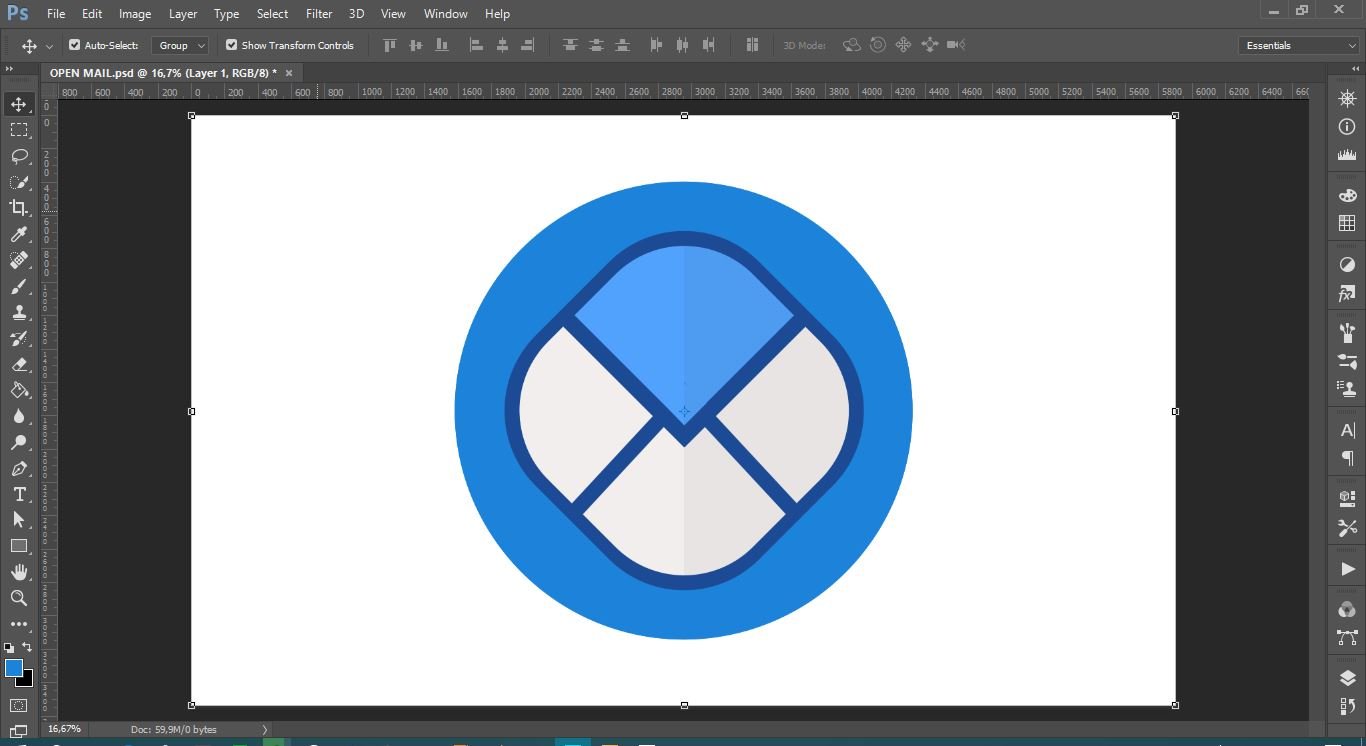Image resolution: width=1366 pixels, height=746 pixels.
Task: Select the Horizontal Type tool
Action: click(19, 494)
